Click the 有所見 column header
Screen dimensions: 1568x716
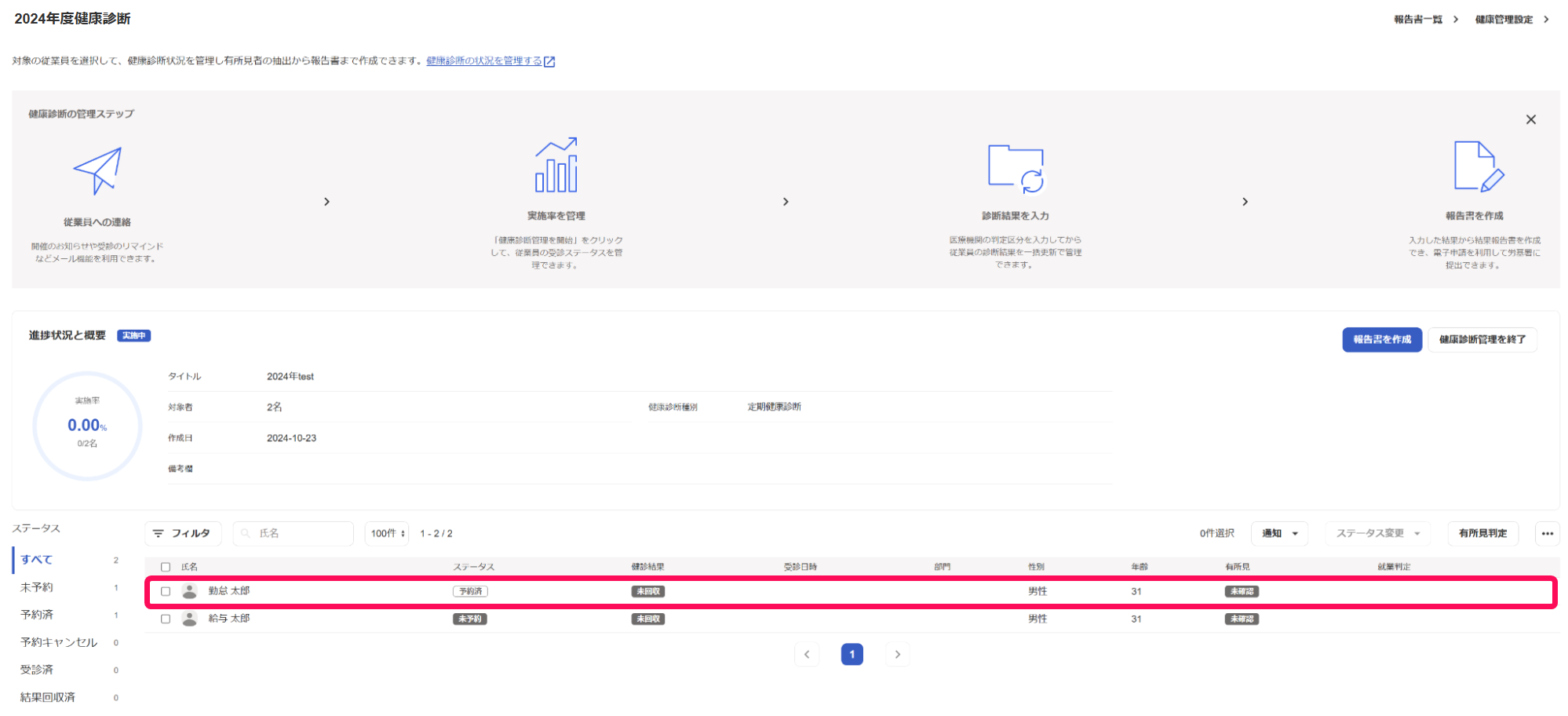pos(1237,567)
